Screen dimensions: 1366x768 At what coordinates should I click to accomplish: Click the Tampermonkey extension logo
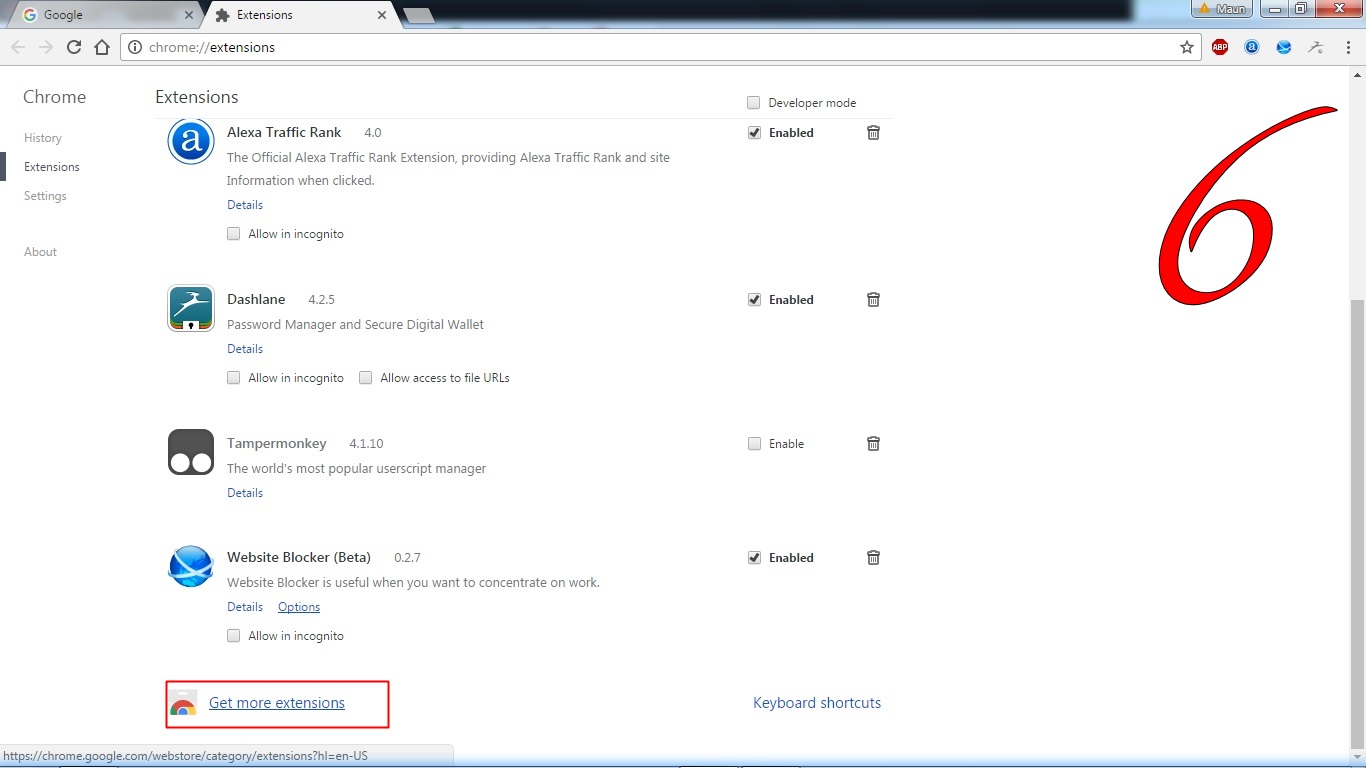[x=191, y=452]
